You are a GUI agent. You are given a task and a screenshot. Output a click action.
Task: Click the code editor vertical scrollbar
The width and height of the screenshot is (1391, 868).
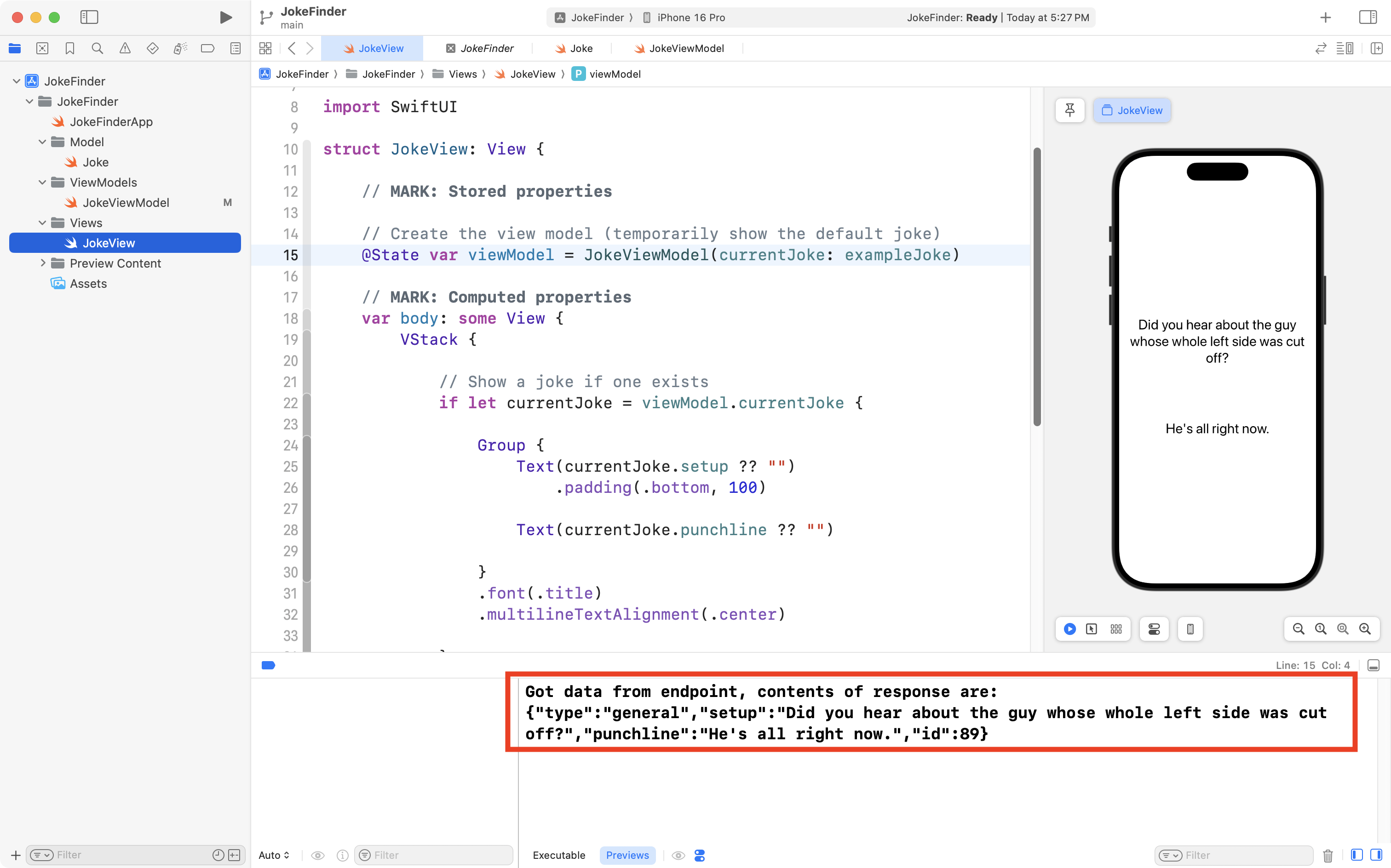(x=1037, y=287)
